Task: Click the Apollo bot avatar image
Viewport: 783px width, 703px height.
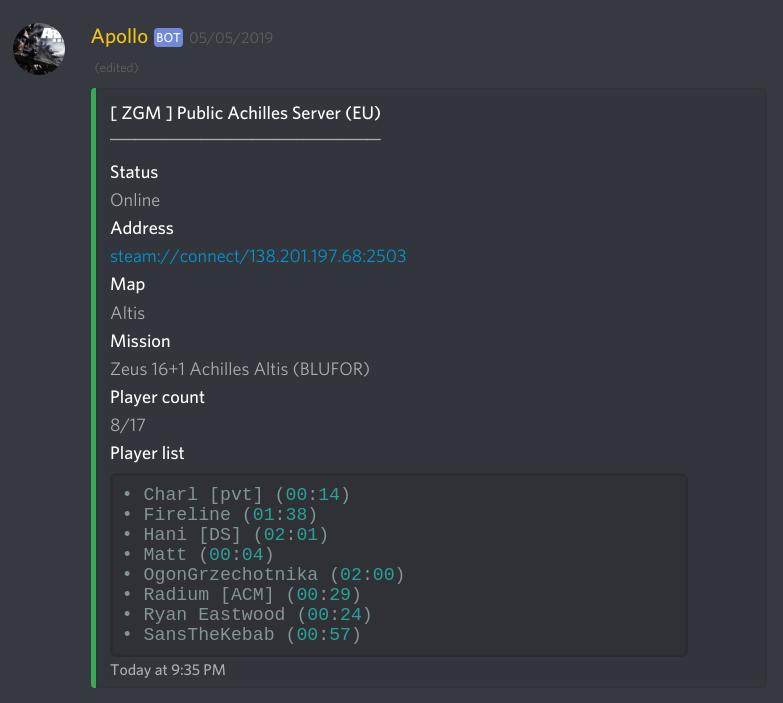Action: 39,47
